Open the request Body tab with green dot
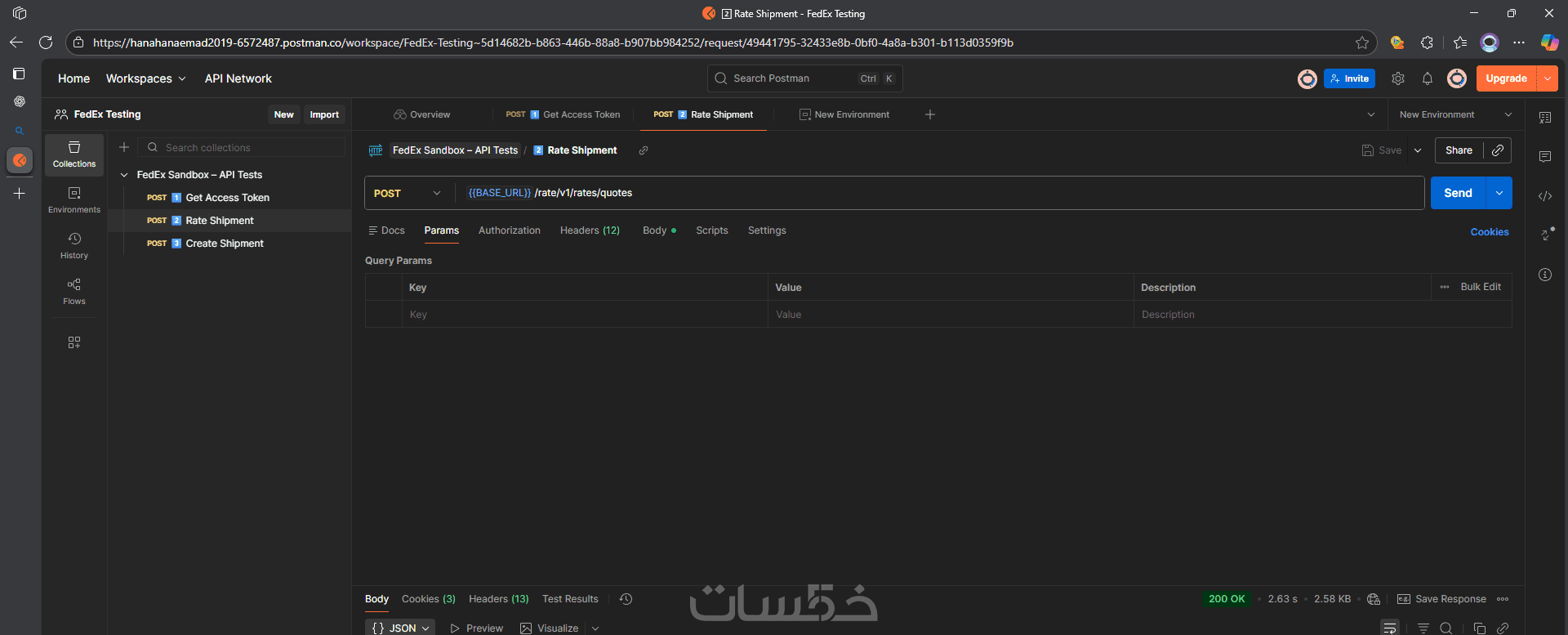The height and width of the screenshot is (635, 1568). point(659,230)
